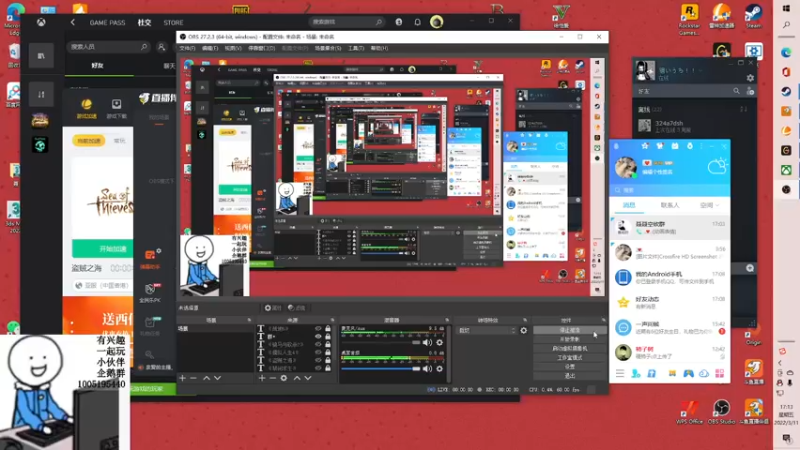Image resolution: width=800 pixels, height=450 pixels.
Task: Click weather icon in QQ header
Action: [x=717, y=166]
